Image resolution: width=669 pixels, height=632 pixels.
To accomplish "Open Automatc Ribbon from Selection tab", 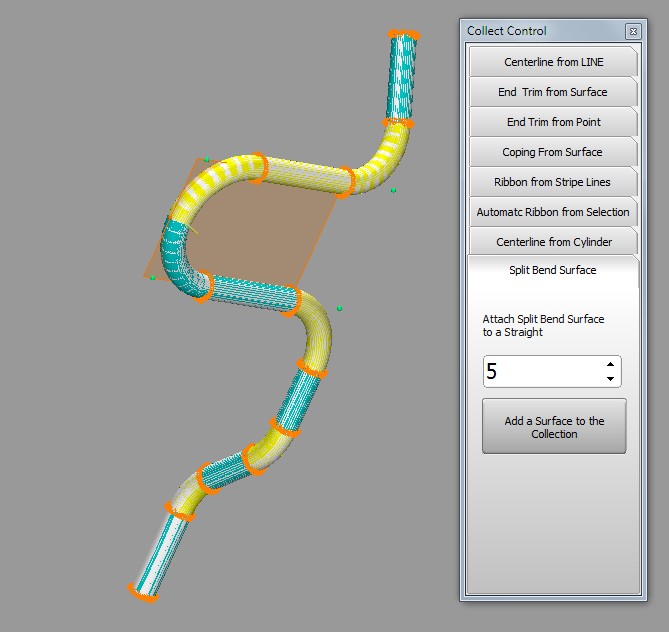I will (553, 212).
